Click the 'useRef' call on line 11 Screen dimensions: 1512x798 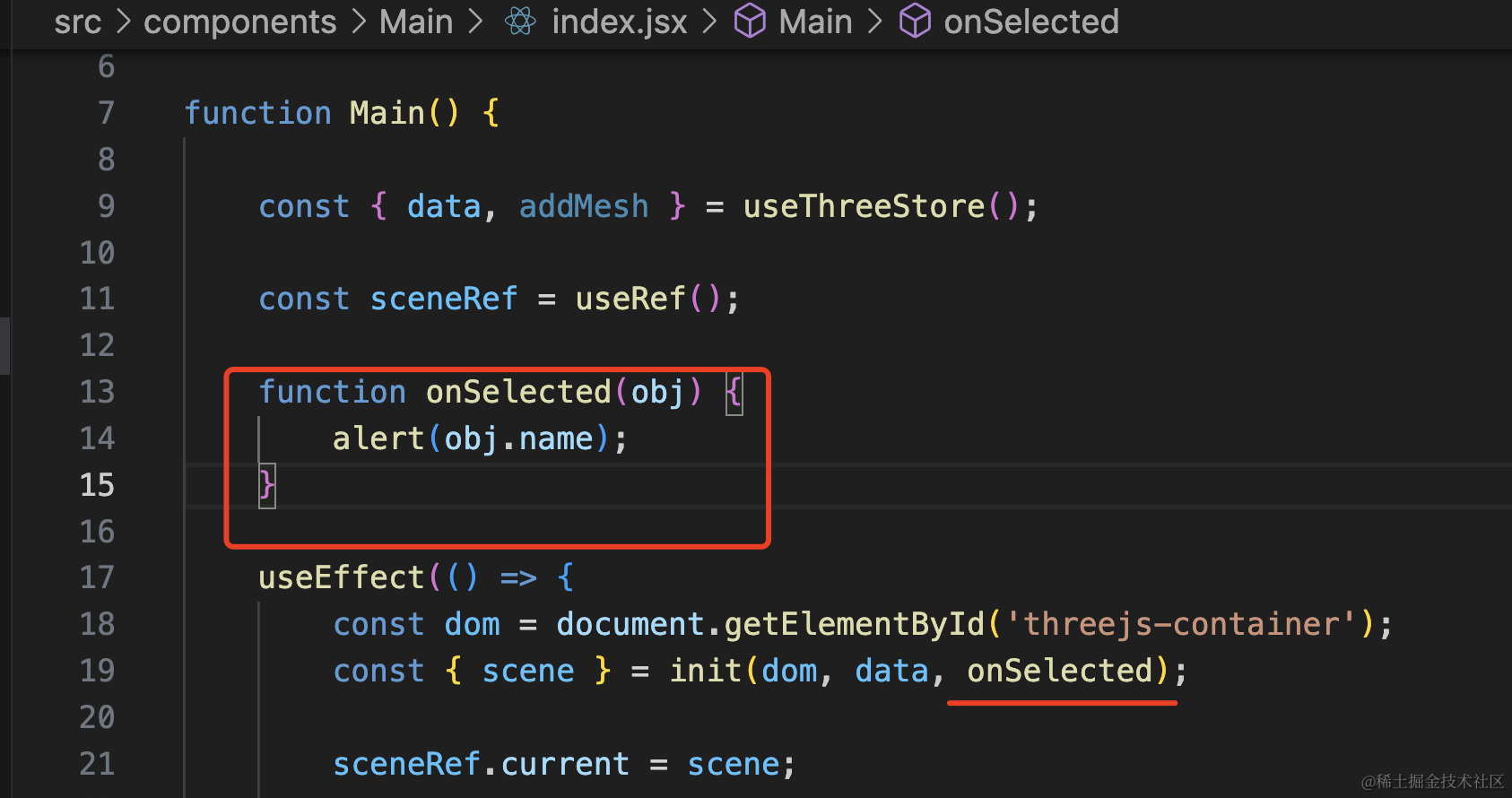tap(630, 299)
